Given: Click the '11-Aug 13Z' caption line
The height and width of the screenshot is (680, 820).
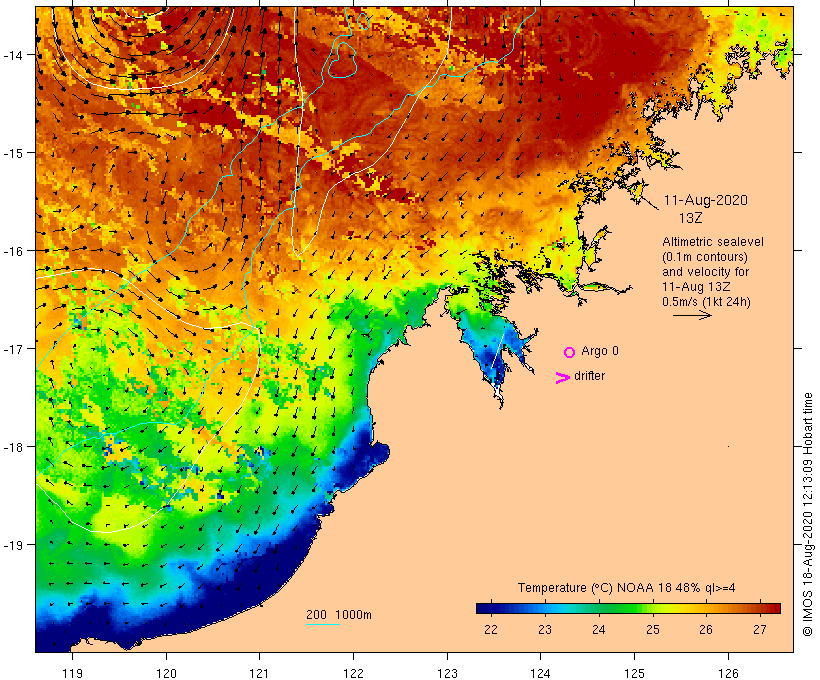Looking at the screenshot, I should (x=696, y=287).
